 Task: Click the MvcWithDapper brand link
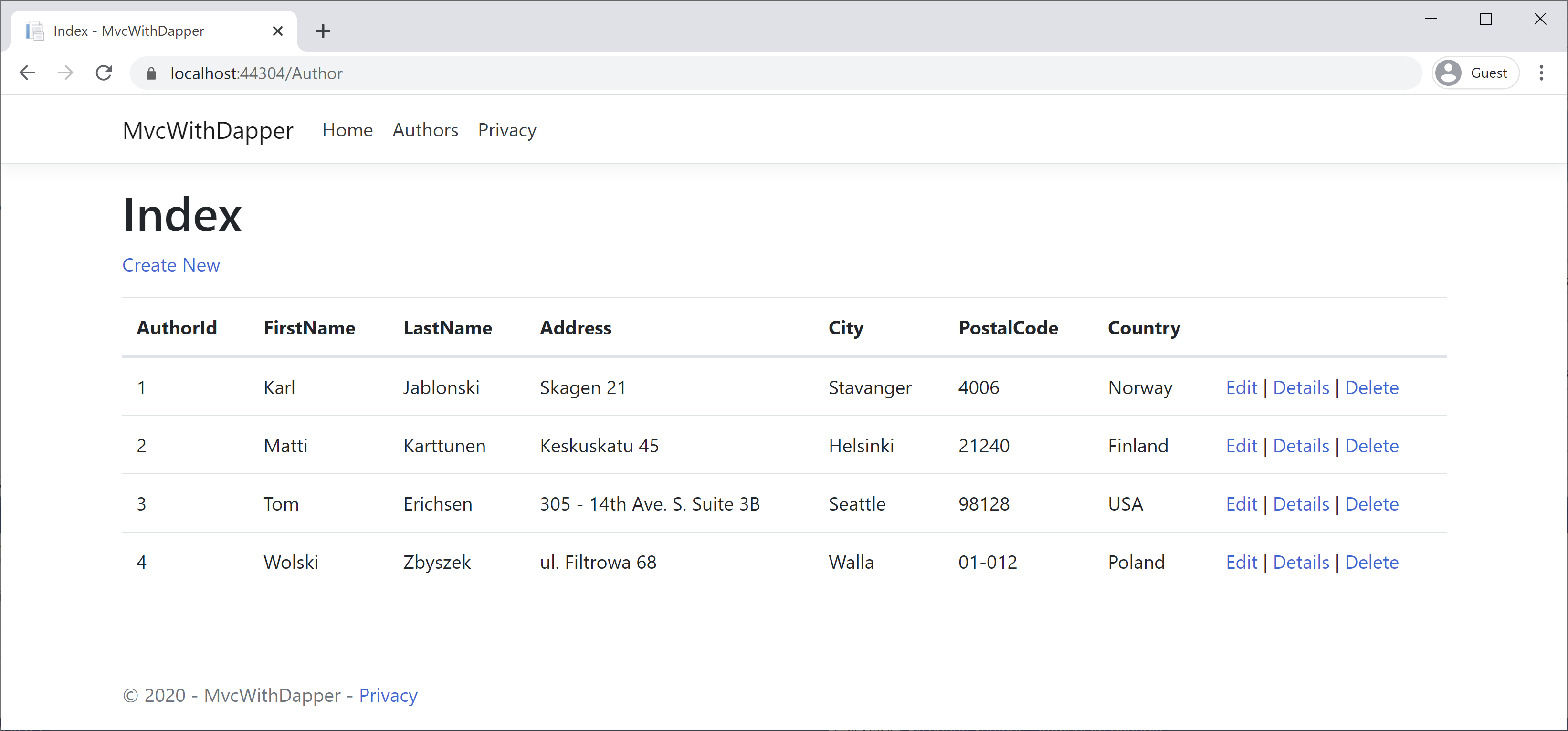pyautogui.click(x=208, y=131)
